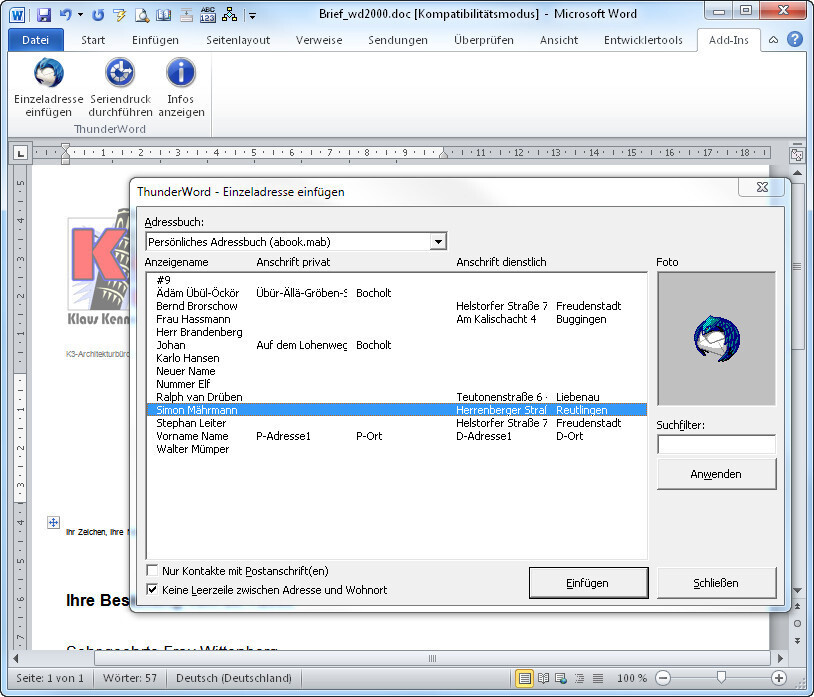Select contact Herr Brandenberg
This screenshot has width=814, height=697.
(397, 332)
